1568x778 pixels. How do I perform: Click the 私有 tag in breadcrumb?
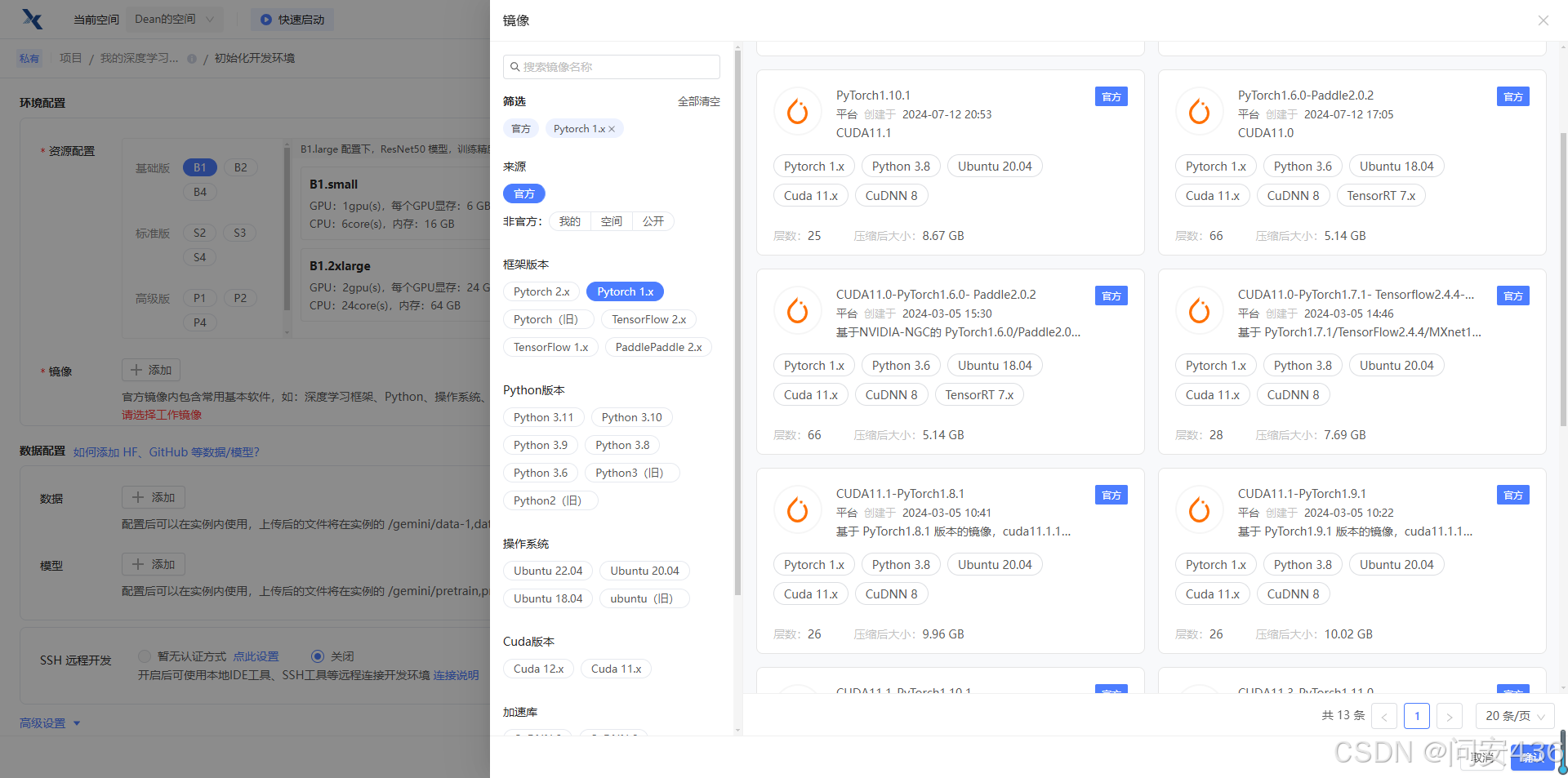pos(29,58)
